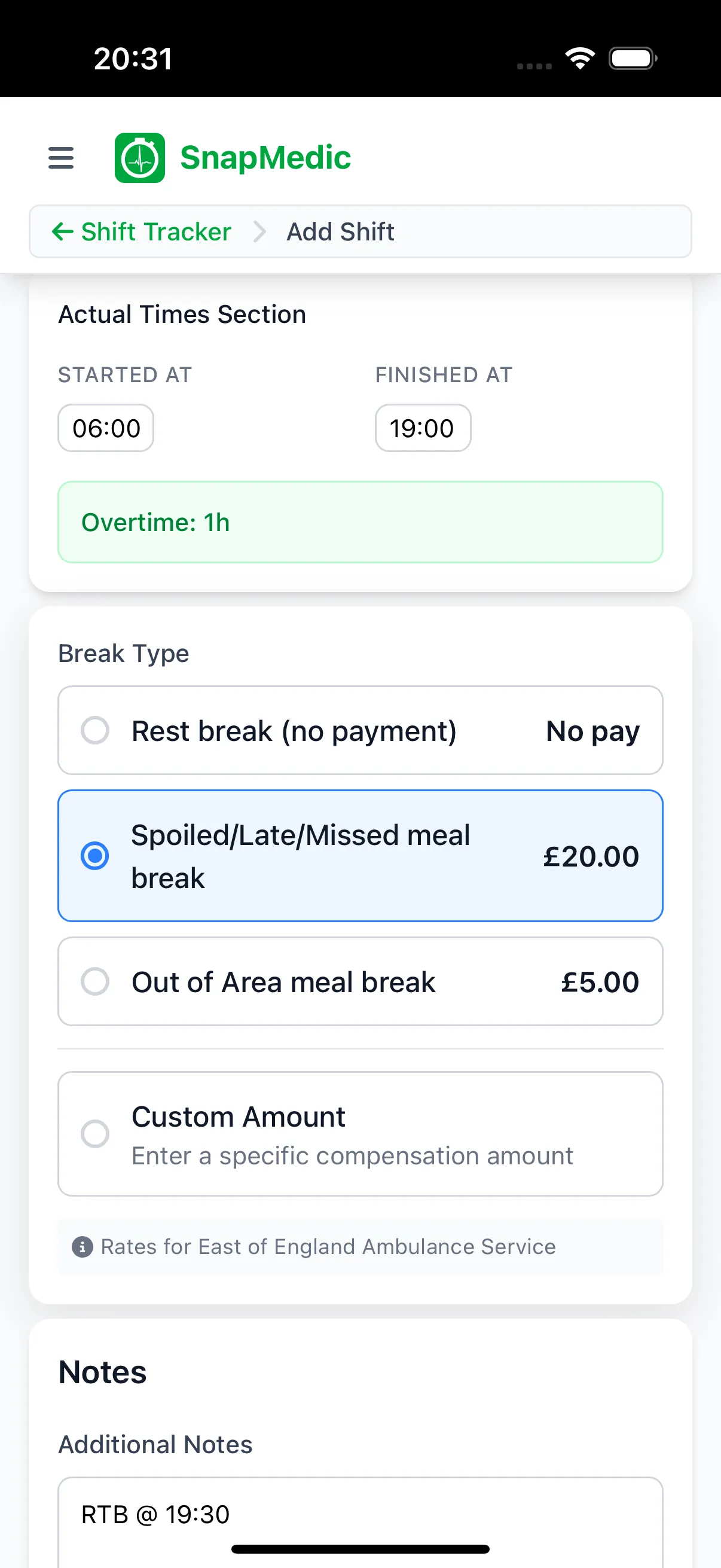Image resolution: width=721 pixels, height=1568 pixels.
Task: Navigate back via Shift Tracker link
Action: click(x=157, y=232)
